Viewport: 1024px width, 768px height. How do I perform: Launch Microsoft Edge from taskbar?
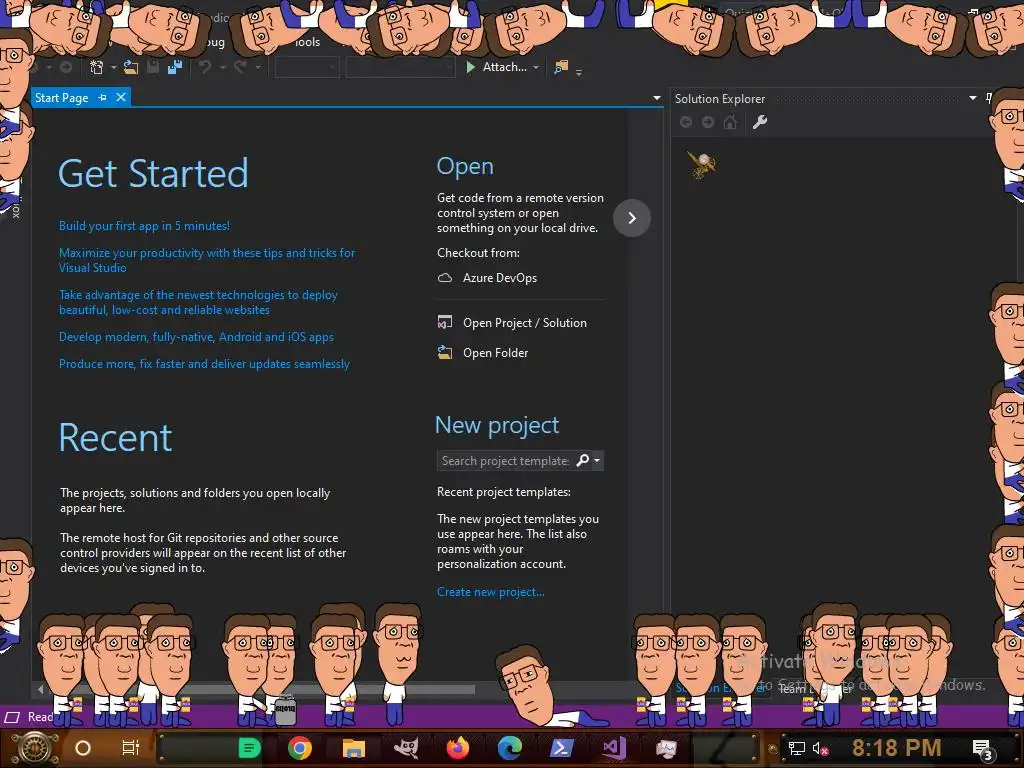click(x=509, y=748)
